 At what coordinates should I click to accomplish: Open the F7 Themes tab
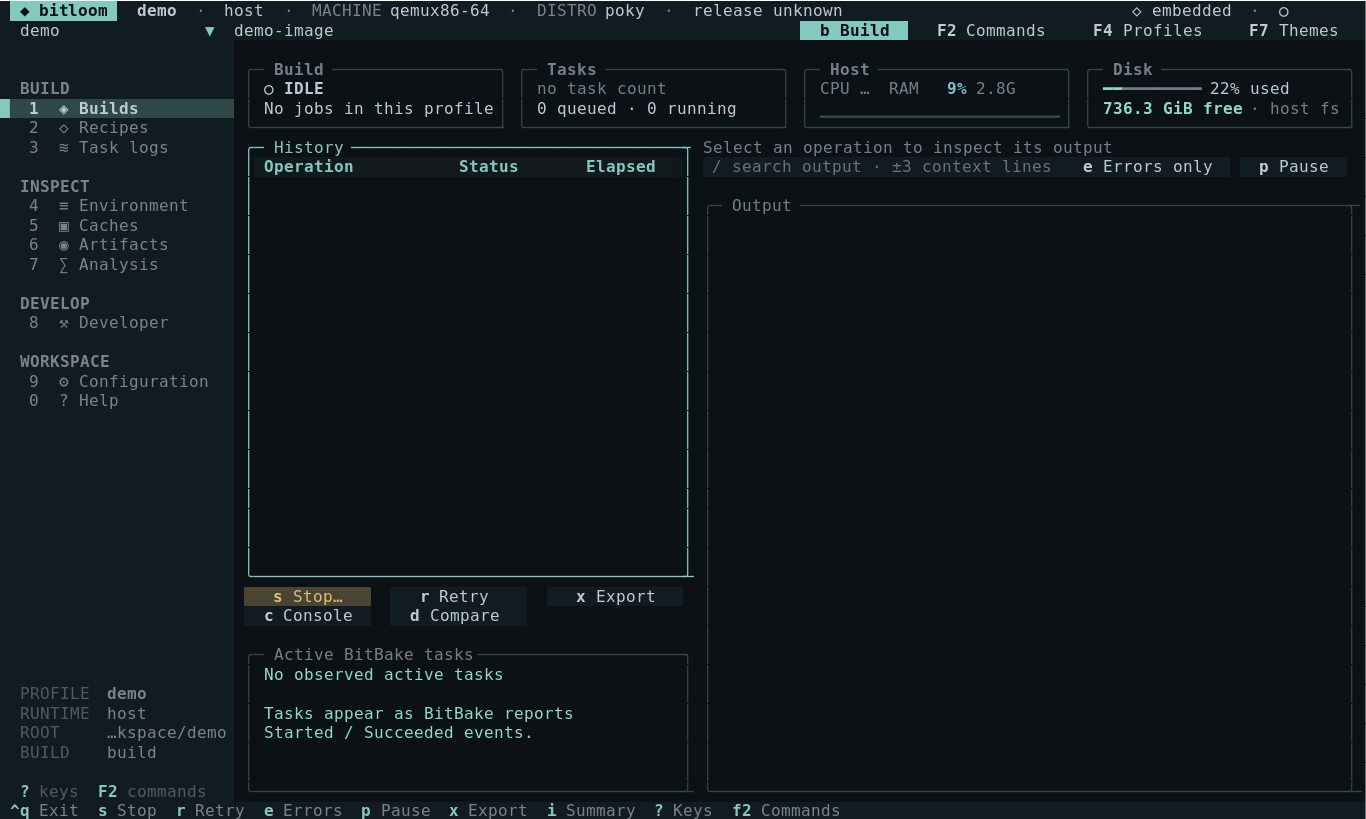(1293, 31)
